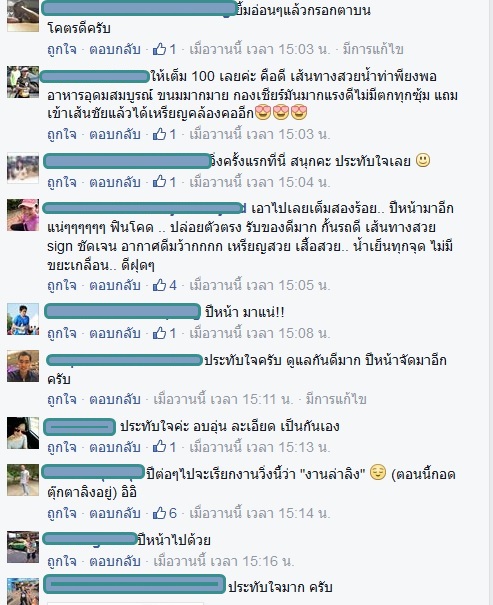Click thumbs-up icon on the 15:04 comment
The height and width of the screenshot is (605, 493).
tap(159, 182)
